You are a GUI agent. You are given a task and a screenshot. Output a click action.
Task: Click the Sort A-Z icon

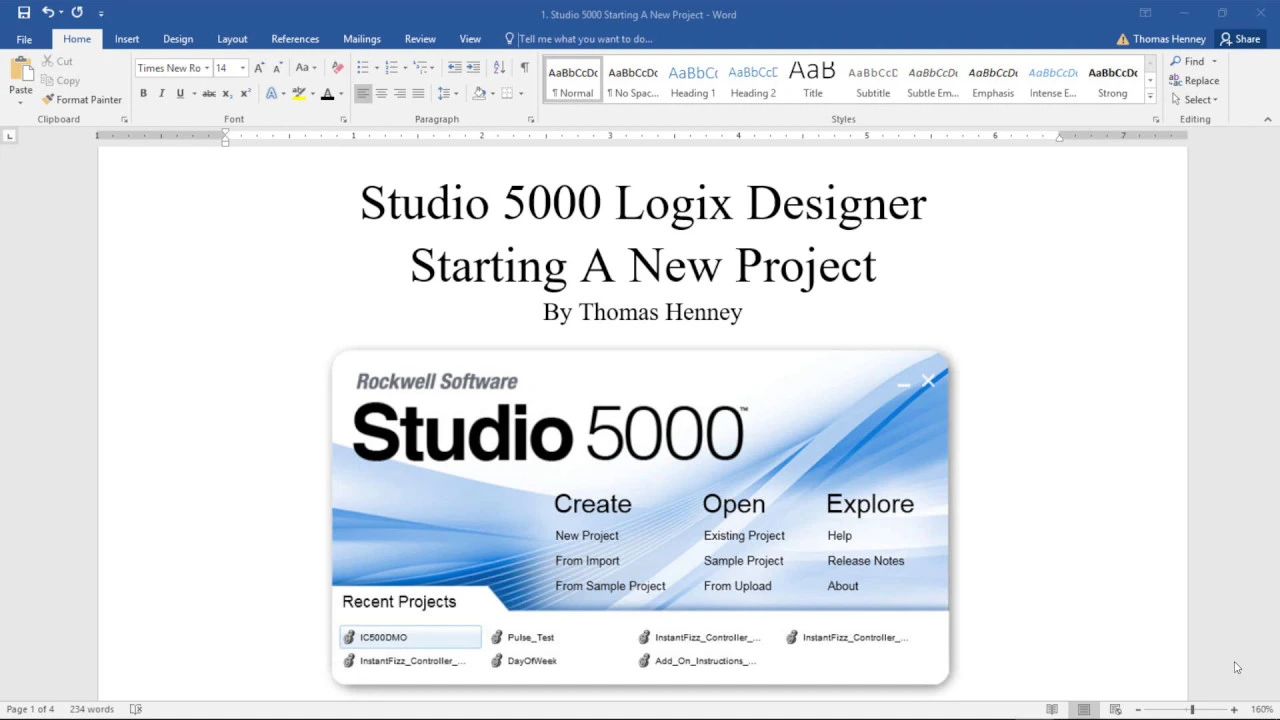pos(499,68)
